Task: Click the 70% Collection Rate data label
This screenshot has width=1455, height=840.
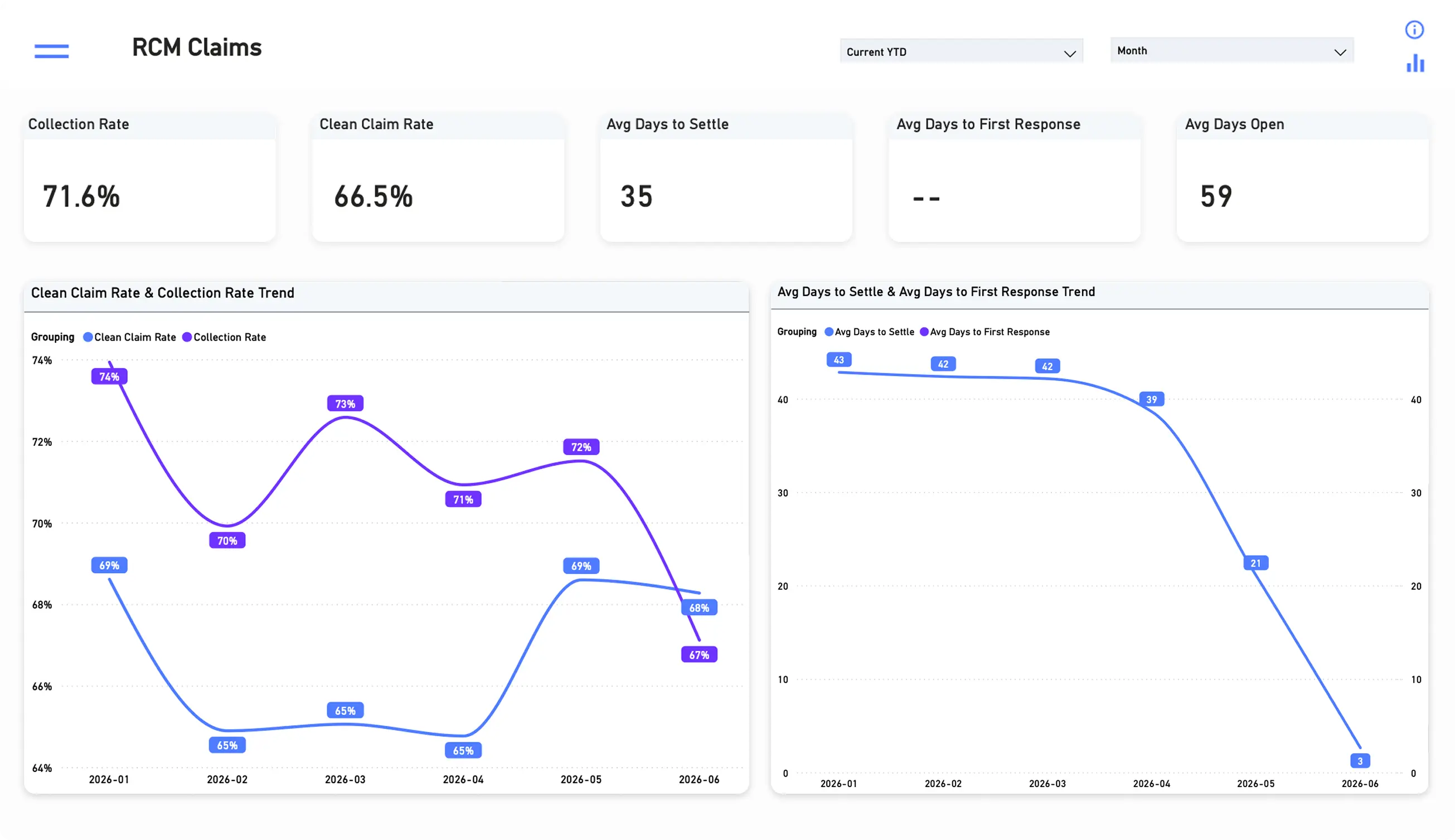Action: (227, 541)
